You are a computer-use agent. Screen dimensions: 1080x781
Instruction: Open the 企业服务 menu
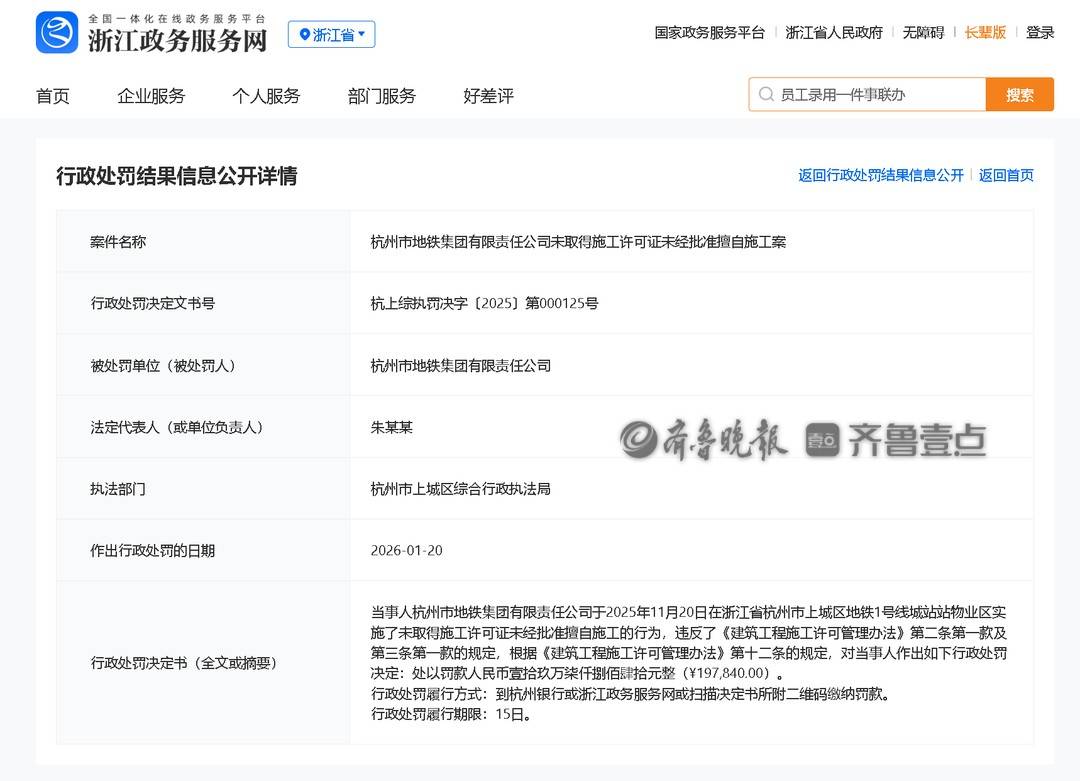point(151,96)
